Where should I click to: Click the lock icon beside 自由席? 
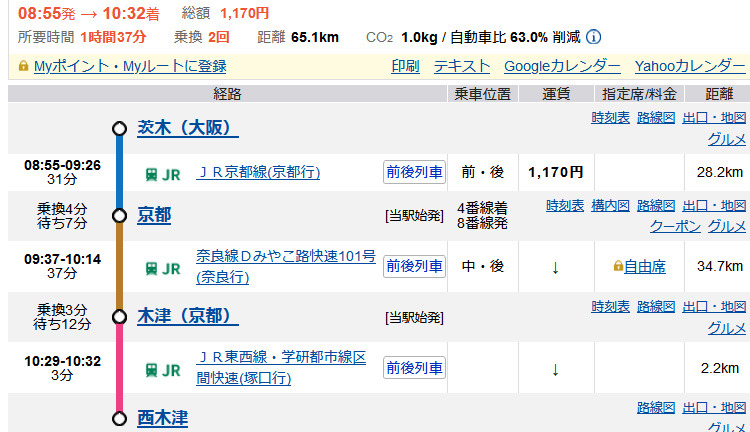(618, 266)
